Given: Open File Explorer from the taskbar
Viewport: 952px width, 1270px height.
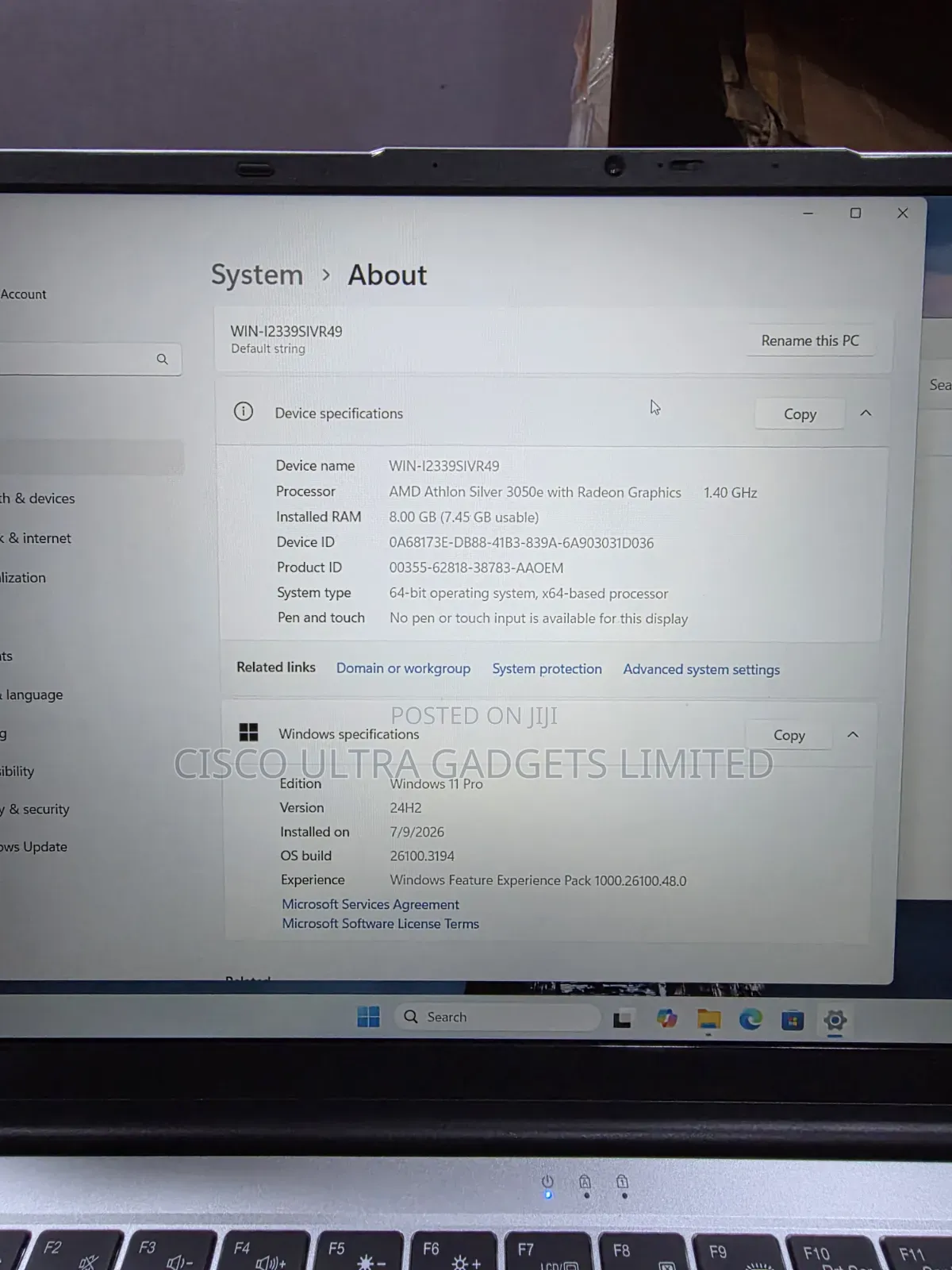Looking at the screenshot, I should 708,1019.
